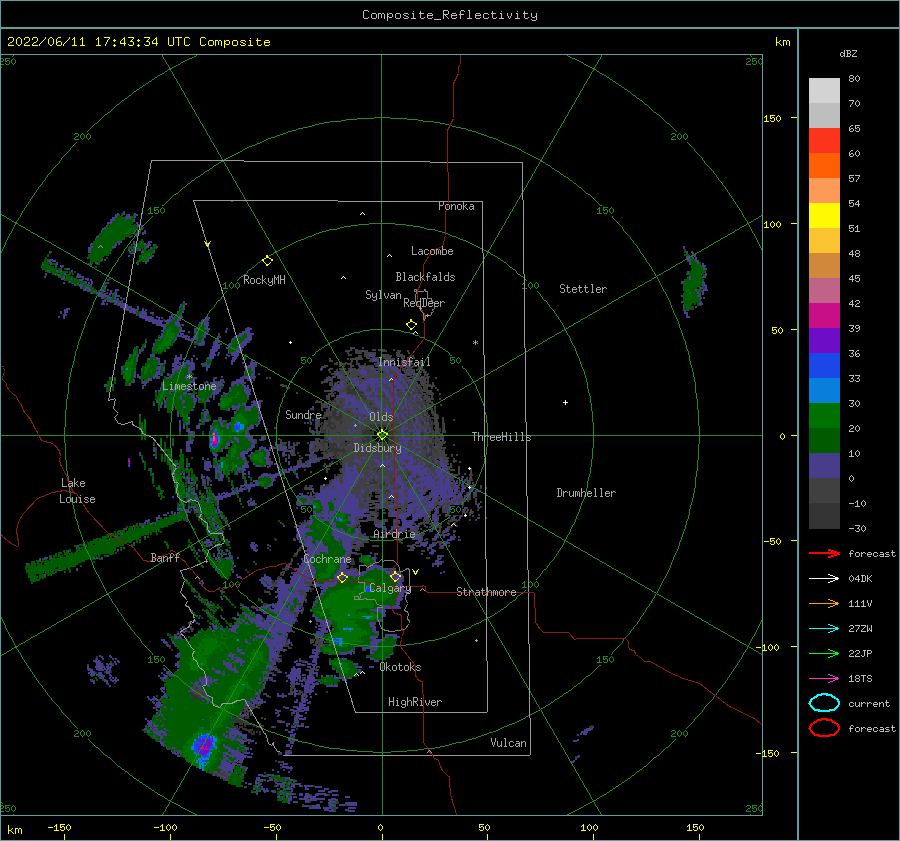Click the yellow radar-site diamond at map center
Image resolution: width=900 pixels, height=841 pixels.
click(x=382, y=435)
